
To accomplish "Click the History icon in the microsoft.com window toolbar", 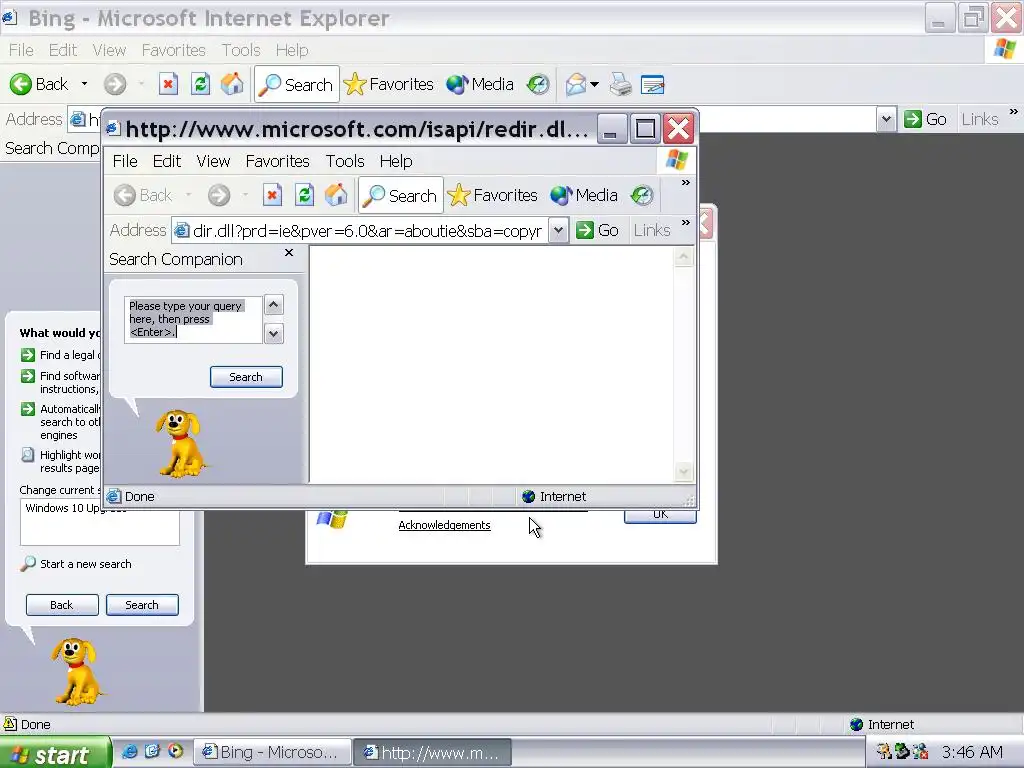I will click(642, 195).
